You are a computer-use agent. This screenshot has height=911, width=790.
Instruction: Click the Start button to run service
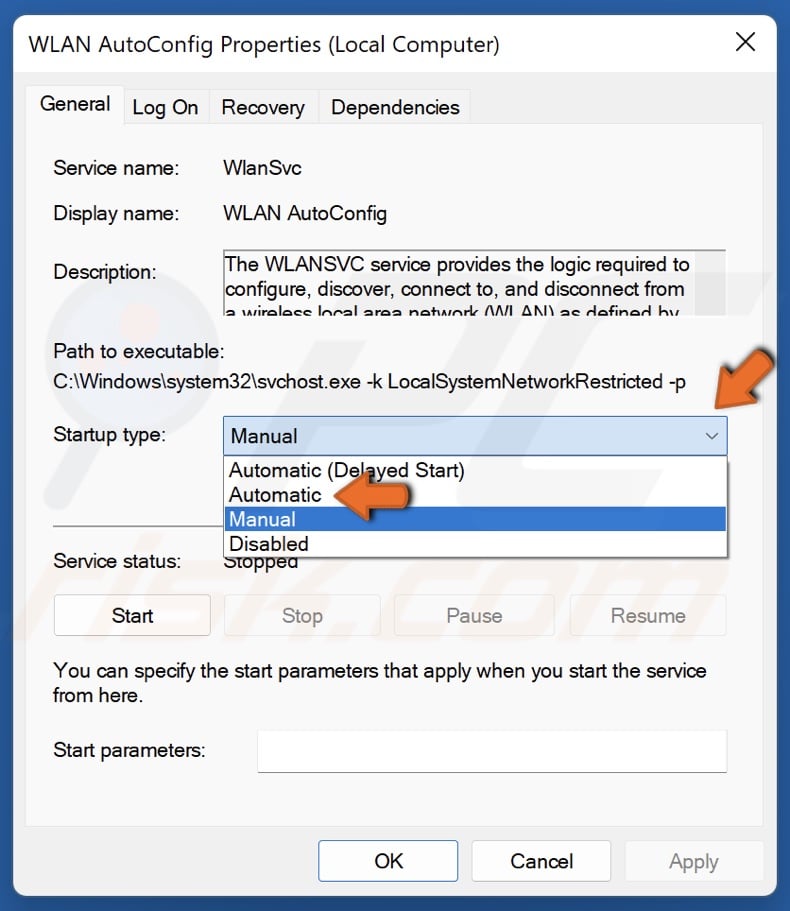point(131,615)
